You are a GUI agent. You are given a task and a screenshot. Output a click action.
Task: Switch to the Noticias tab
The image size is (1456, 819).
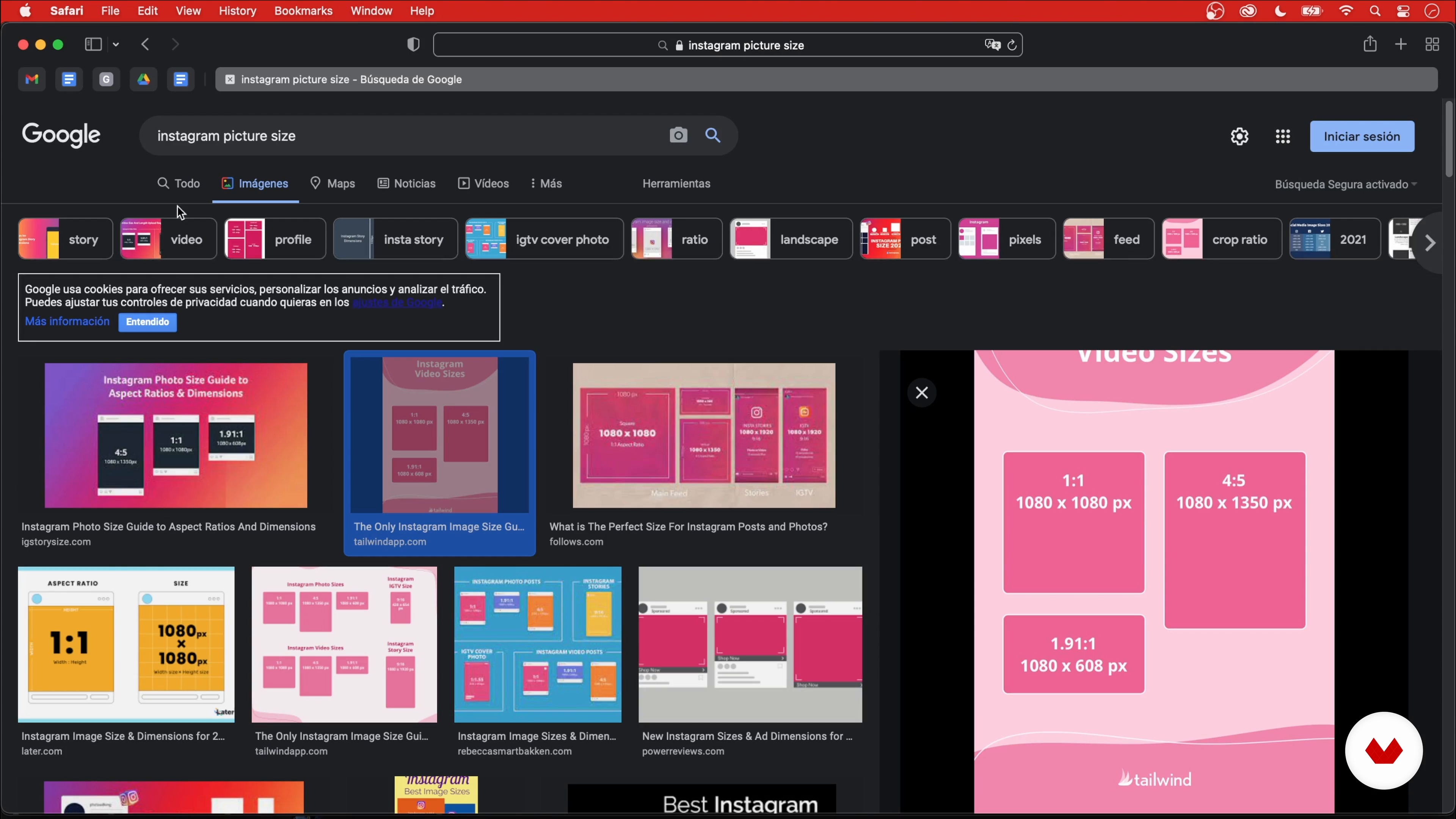pyautogui.click(x=406, y=184)
